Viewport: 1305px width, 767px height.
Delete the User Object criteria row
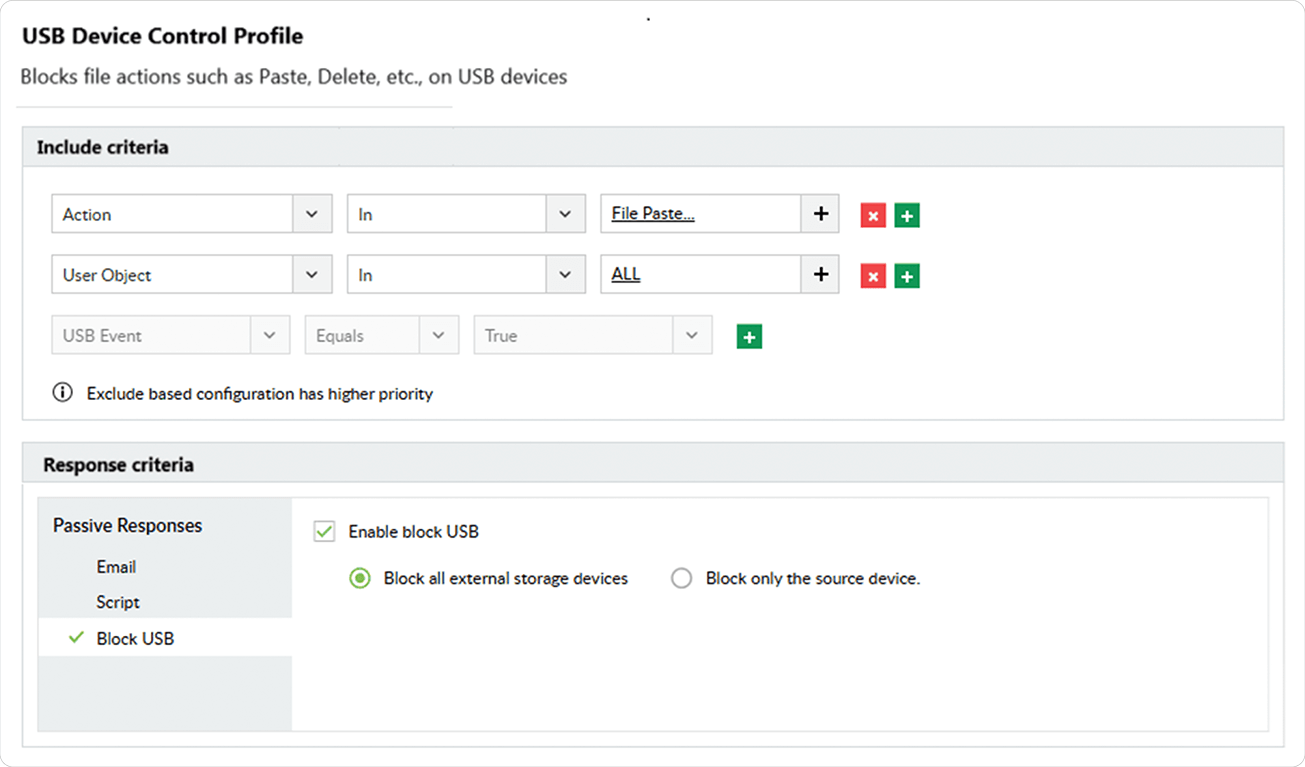[873, 276]
